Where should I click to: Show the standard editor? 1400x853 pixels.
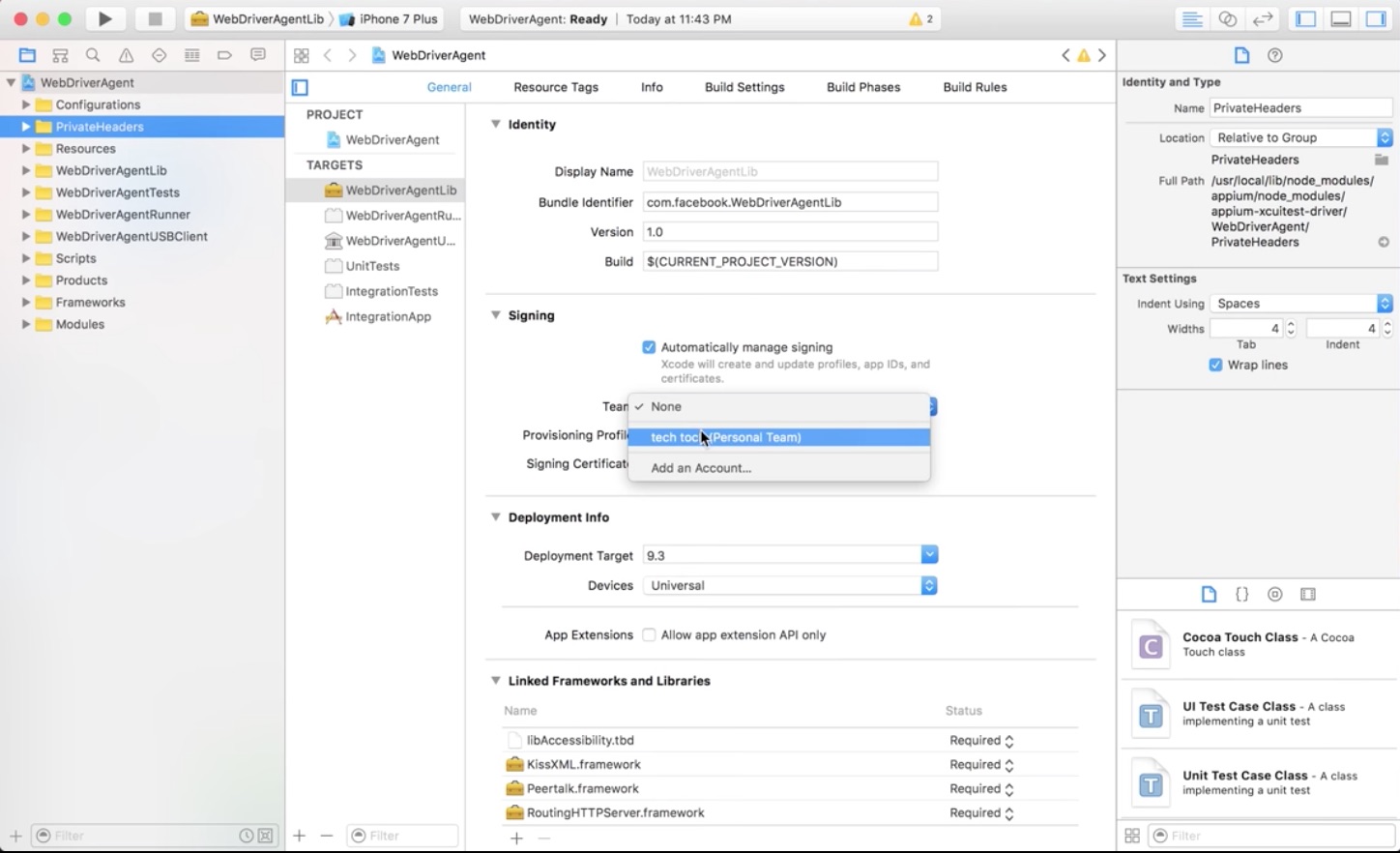tap(1192, 18)
